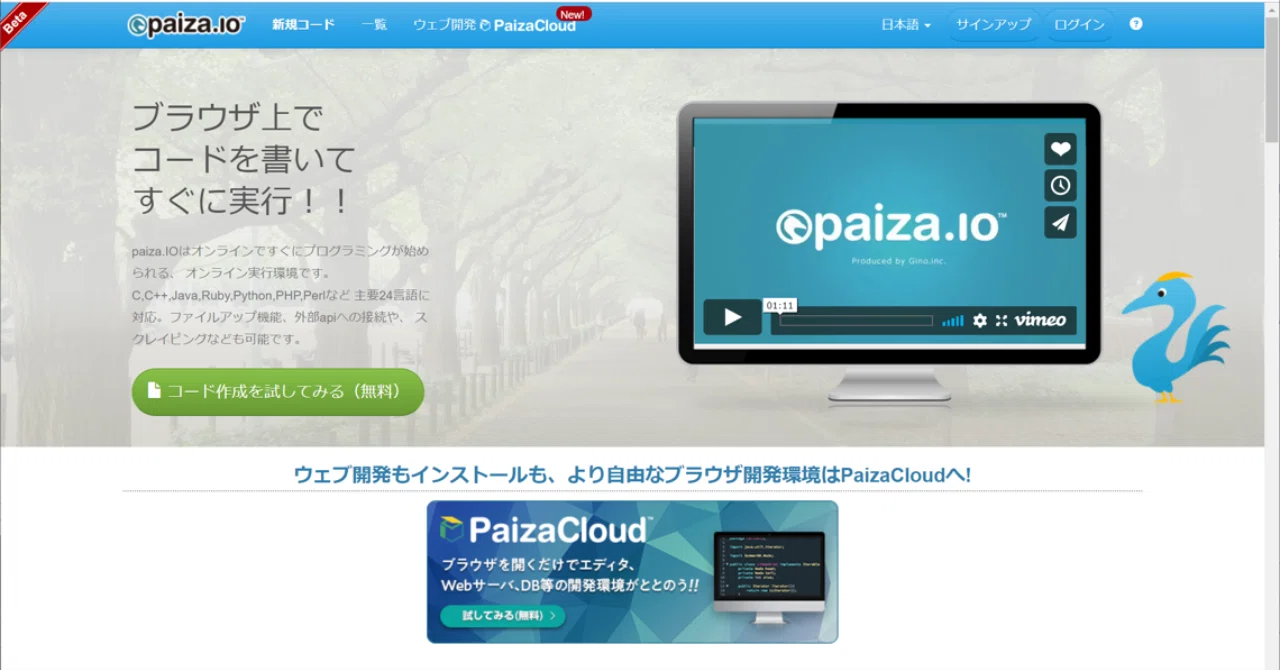
Task: Open 一覧 in the navigation bar
Action: point(374,24)
